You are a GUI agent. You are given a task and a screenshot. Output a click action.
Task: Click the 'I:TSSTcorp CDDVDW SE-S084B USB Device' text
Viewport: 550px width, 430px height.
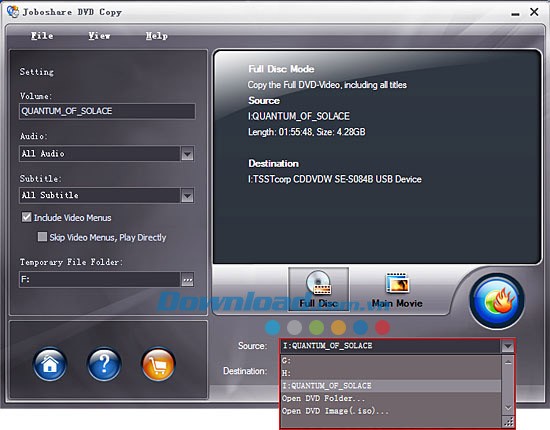(335, 179)
